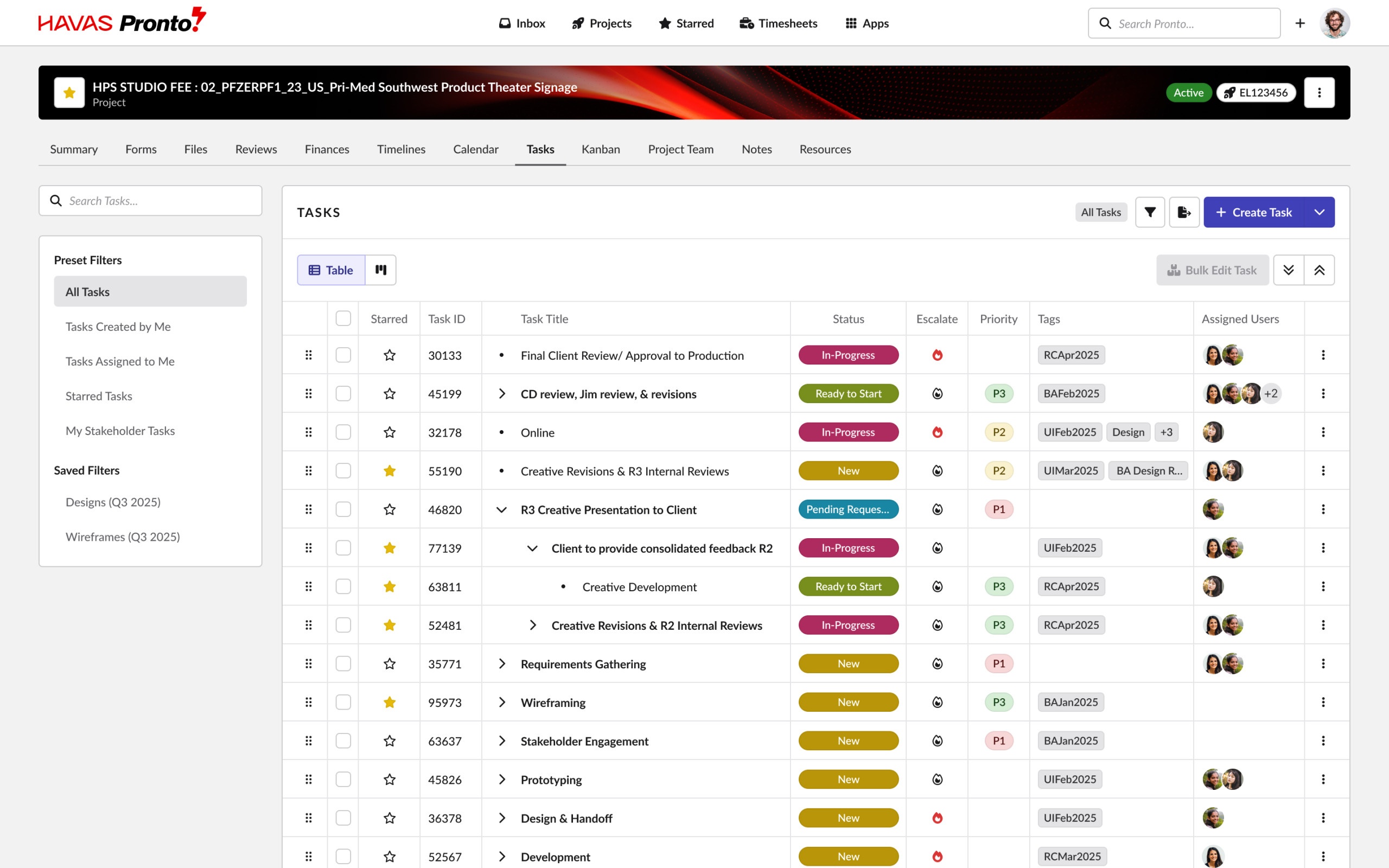Select checkbox for Online task 32178
The height and width of the screenshot is (868, 1389).
343,432
